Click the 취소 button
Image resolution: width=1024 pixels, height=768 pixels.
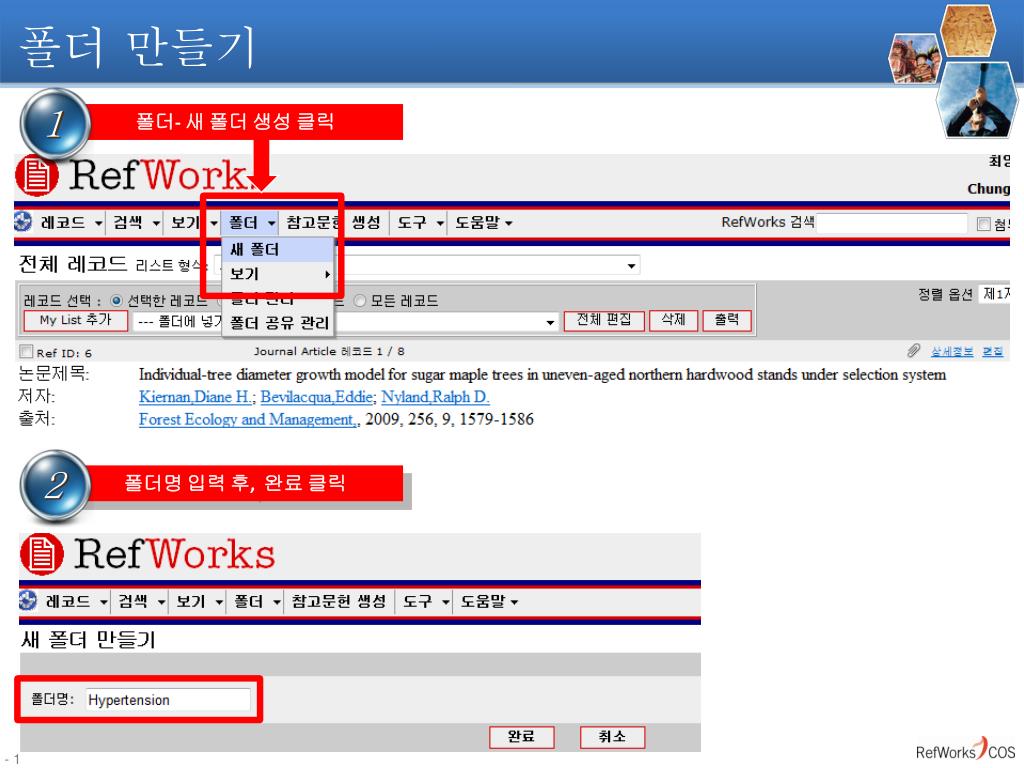coord(612,737)
